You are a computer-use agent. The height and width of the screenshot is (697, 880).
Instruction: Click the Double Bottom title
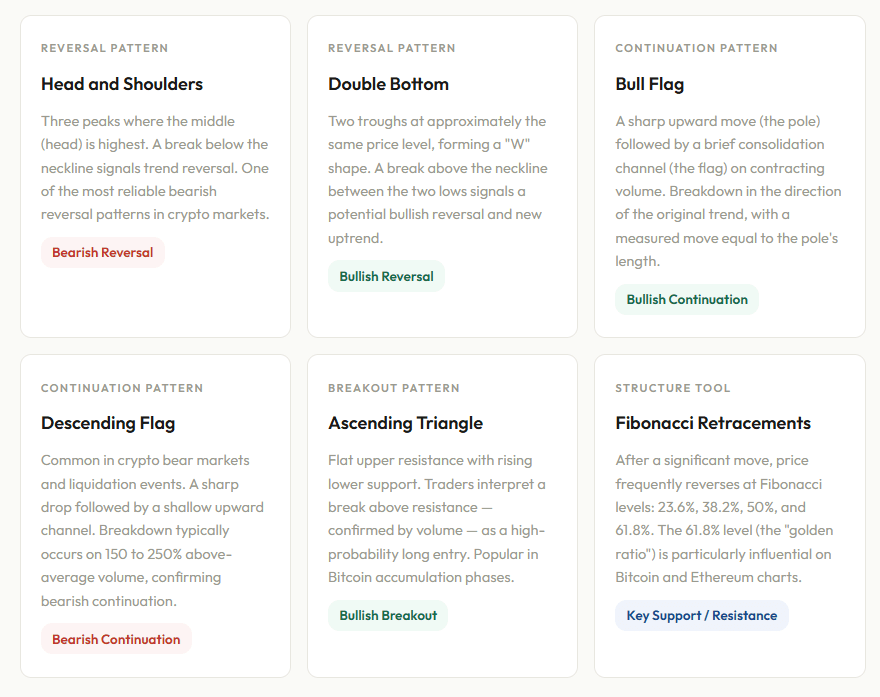point(388,84)
